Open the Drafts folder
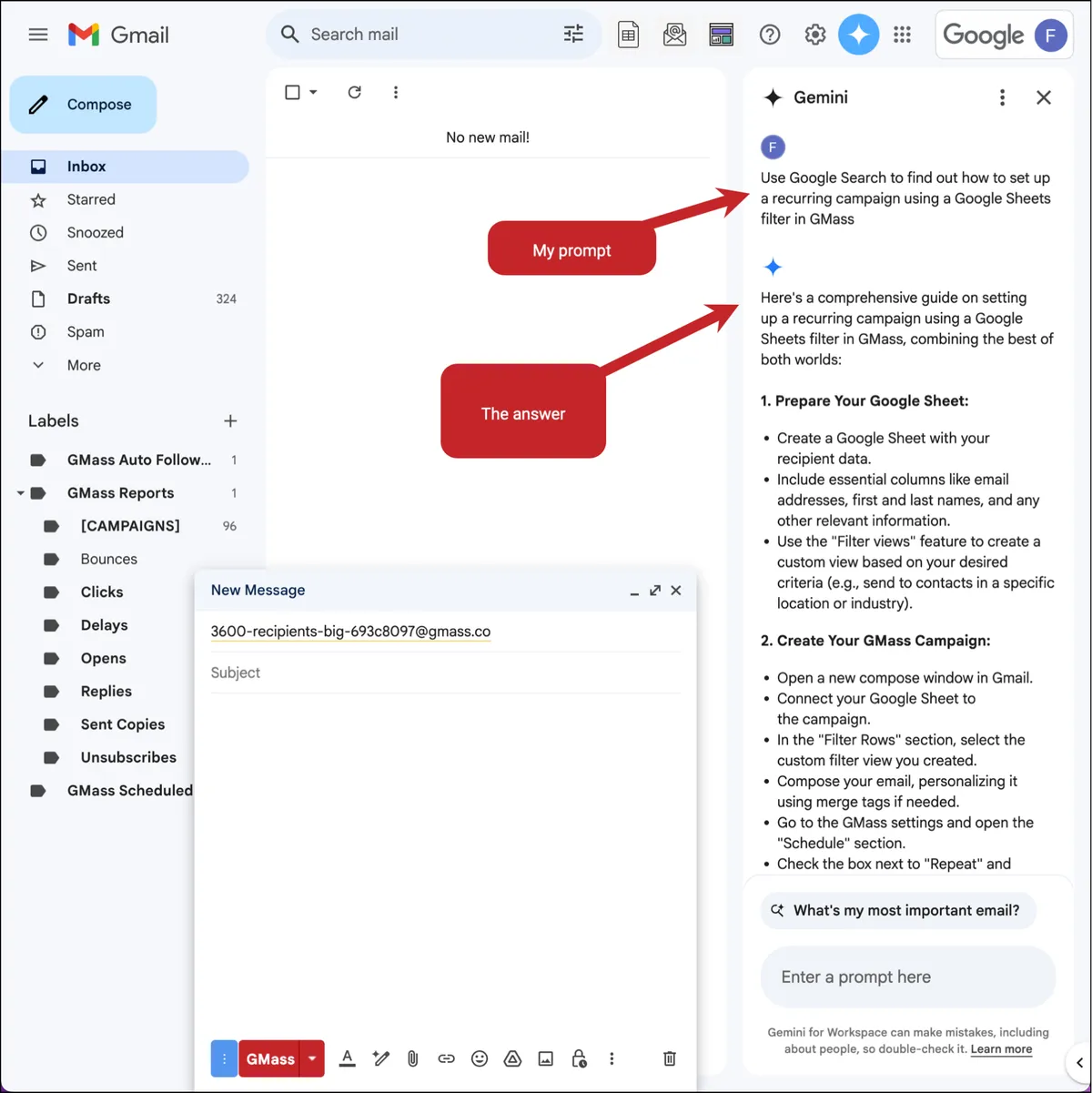The width and height of the screenshot is (1092, 1093). 88,299
